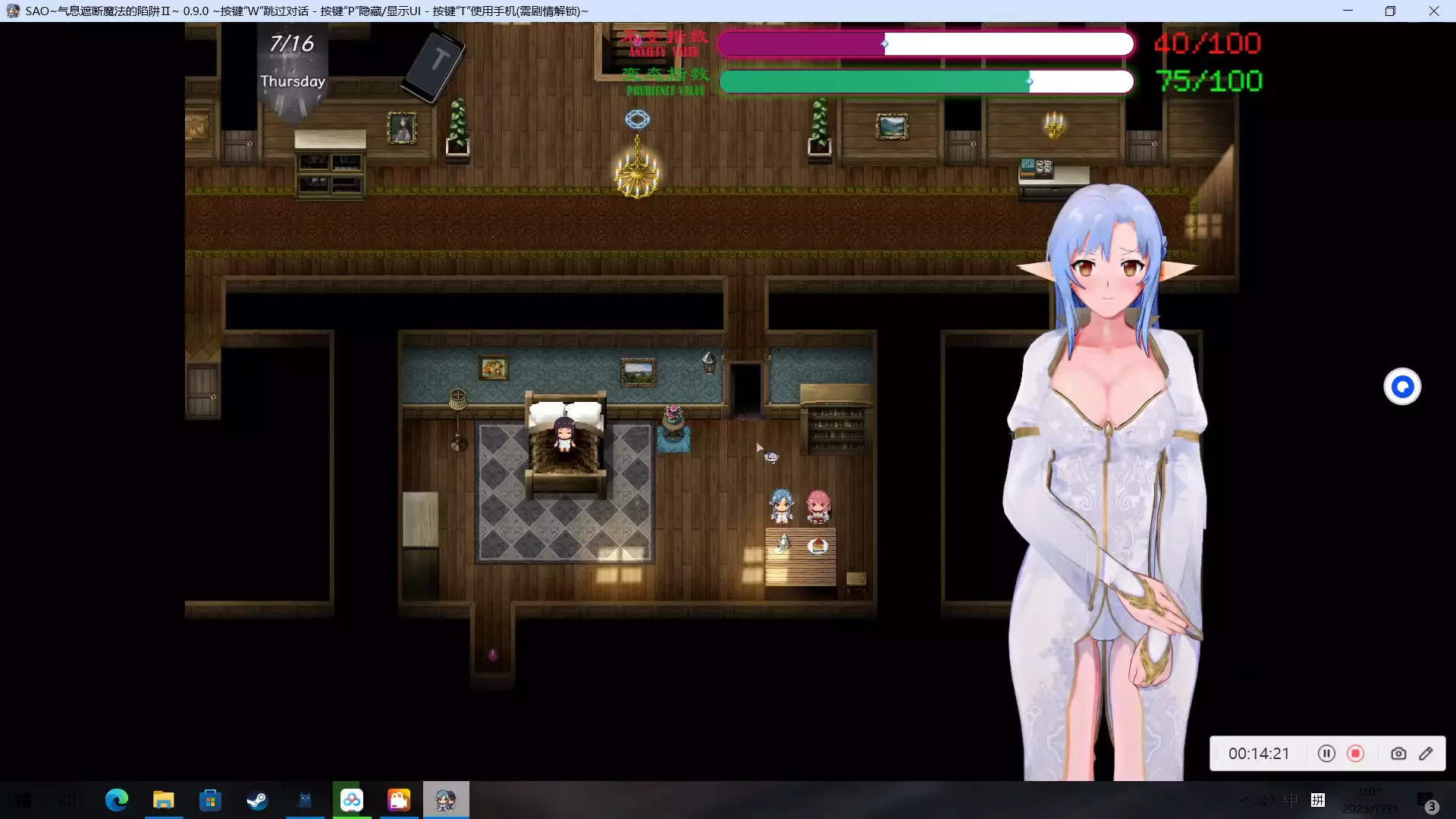Open Microsoft Edge from the taskbar
Image resolution: width=1456 pixels, height=819 pixels.
pos(116,800)
